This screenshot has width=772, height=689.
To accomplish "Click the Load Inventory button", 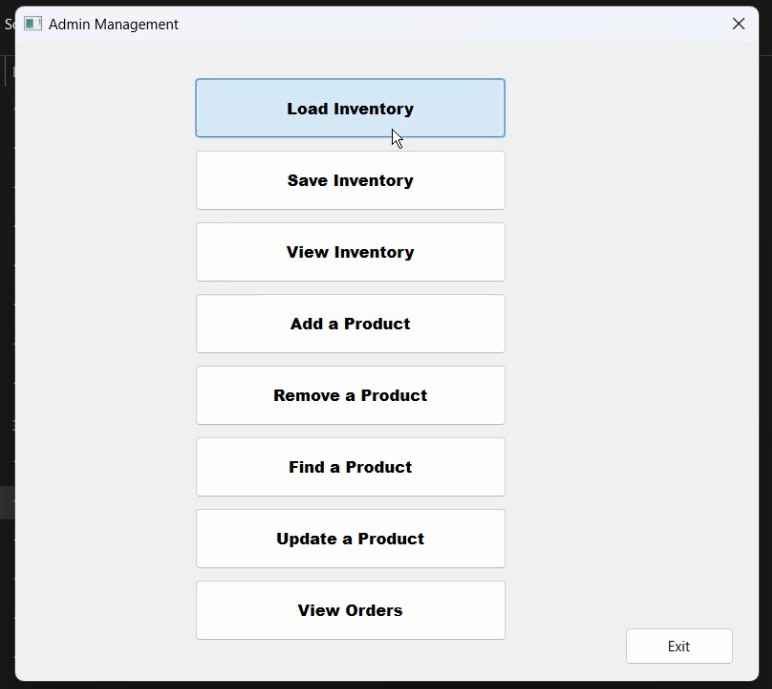I will (350, 108).
